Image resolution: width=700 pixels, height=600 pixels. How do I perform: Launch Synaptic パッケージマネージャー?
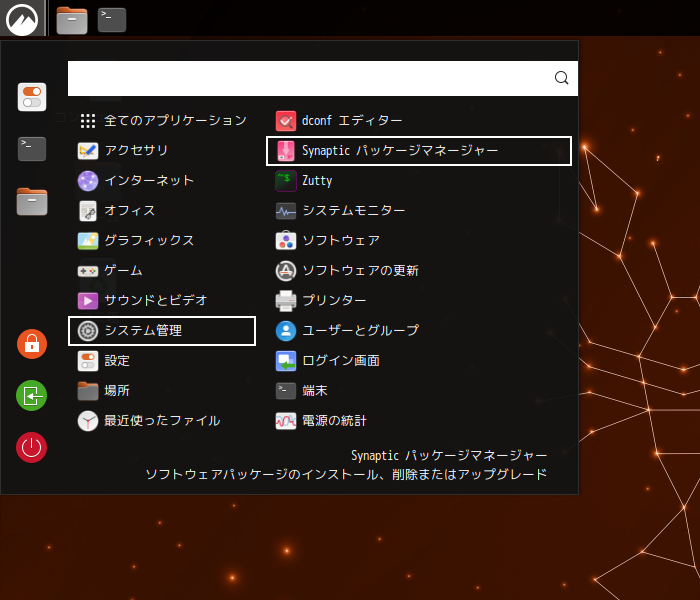[419, 150]
